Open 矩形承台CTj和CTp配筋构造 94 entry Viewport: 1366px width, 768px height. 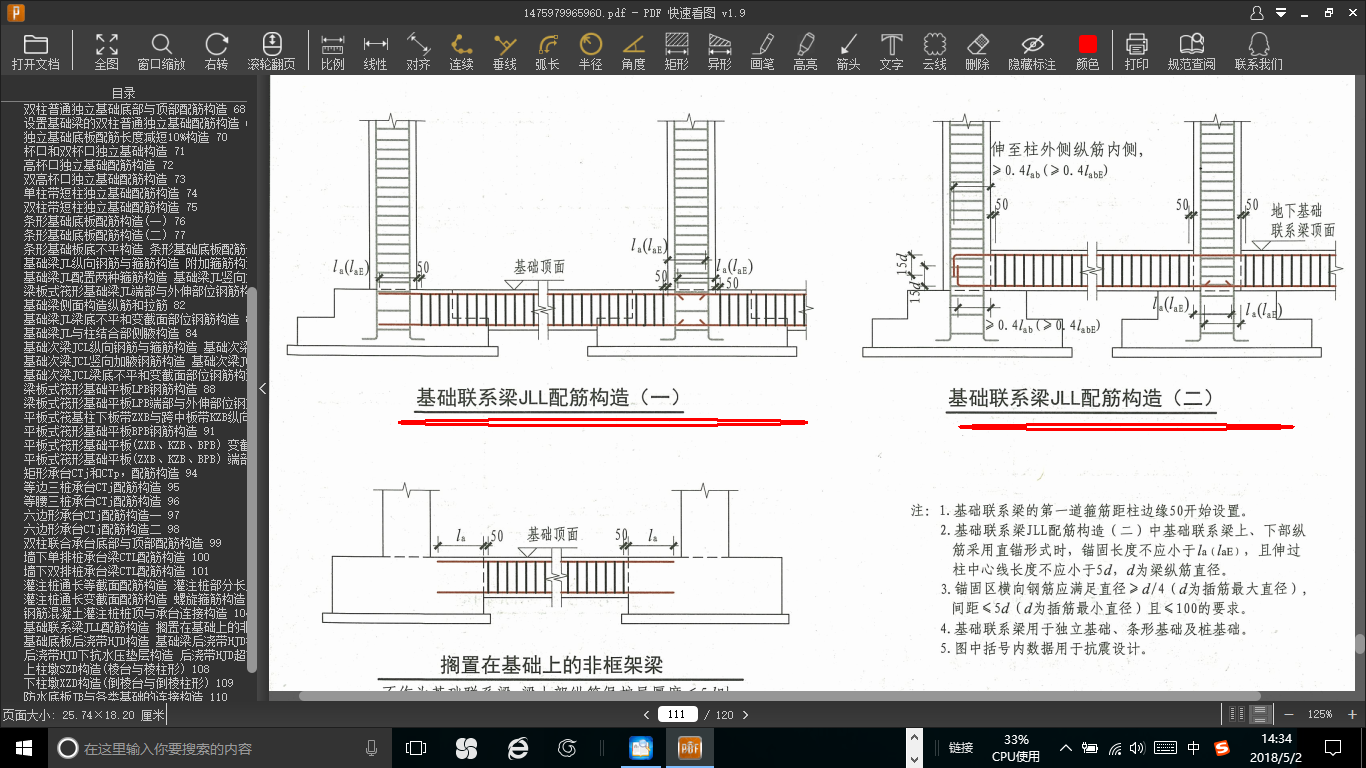[x=111, y=473]
